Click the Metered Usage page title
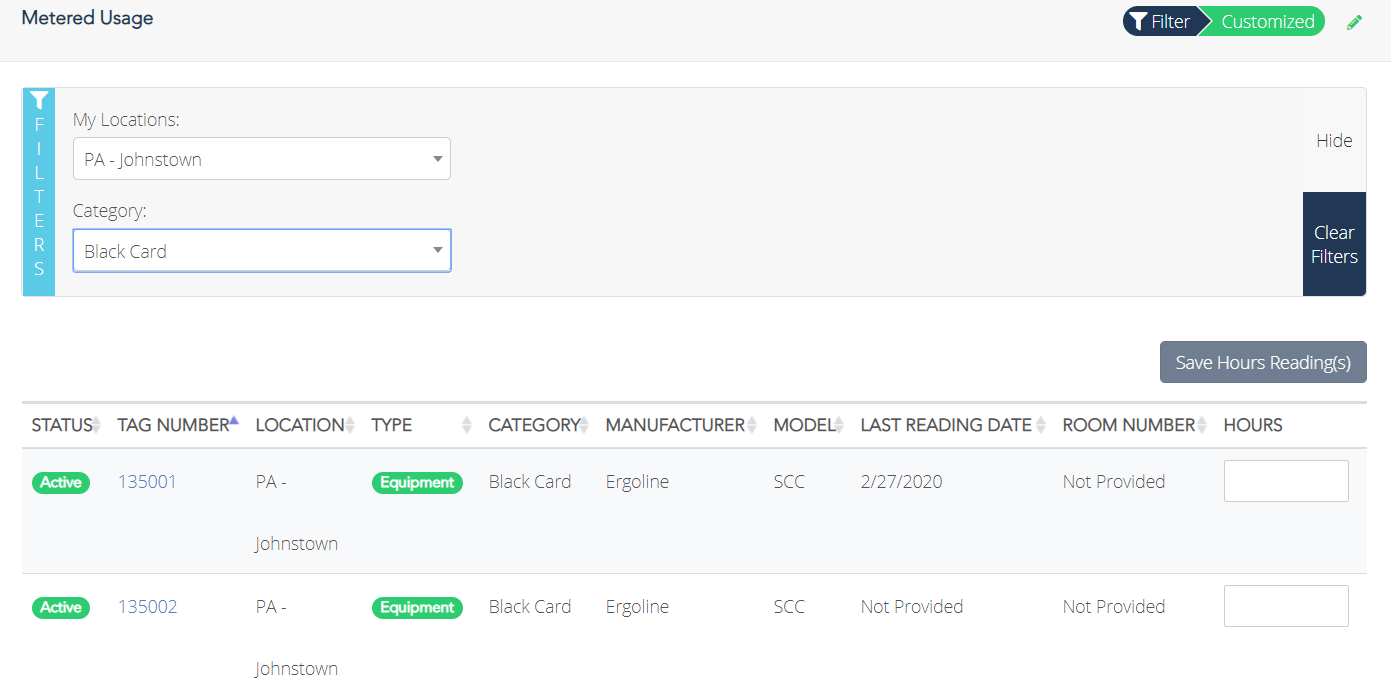The width and height of the screenshot is (1391, 686). coord(87,18)
